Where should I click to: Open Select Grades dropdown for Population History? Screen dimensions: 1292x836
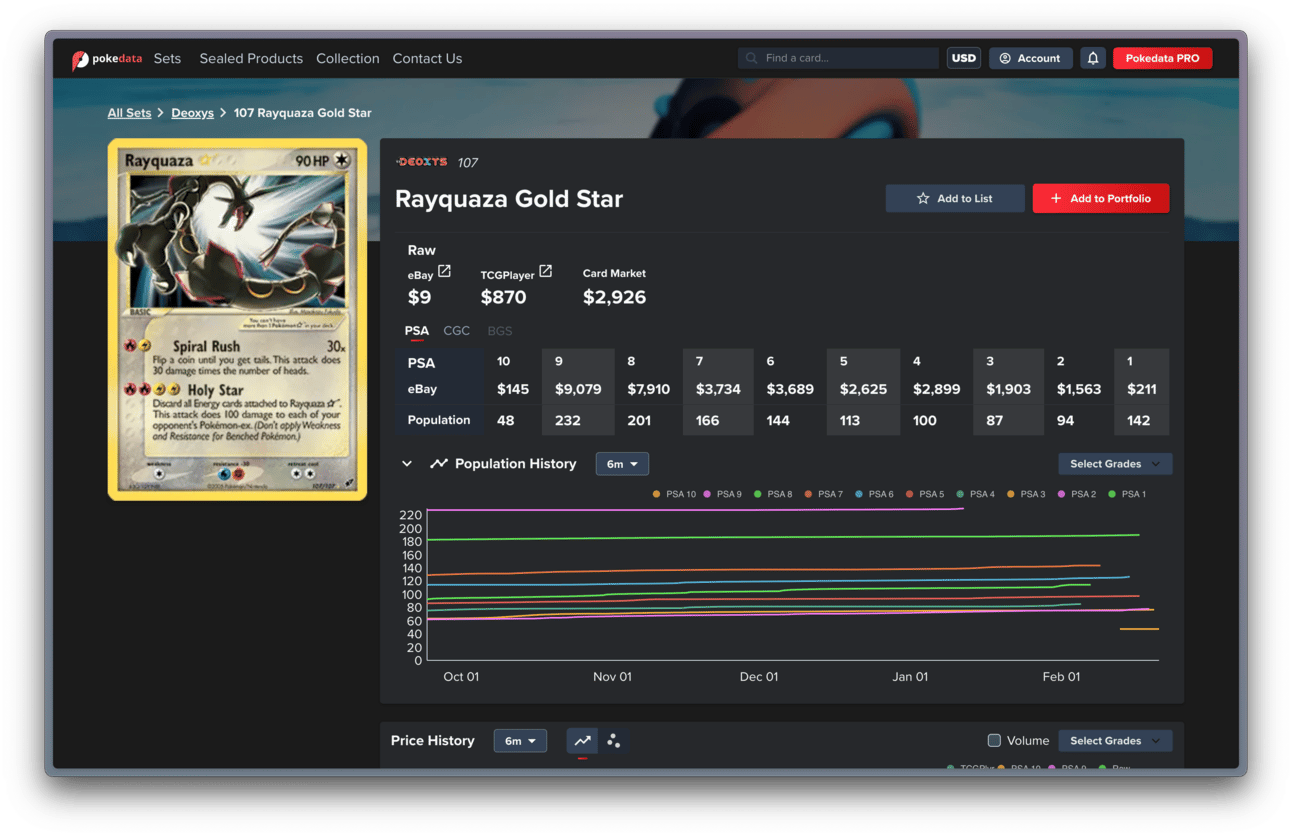[x=1115, y=464]
